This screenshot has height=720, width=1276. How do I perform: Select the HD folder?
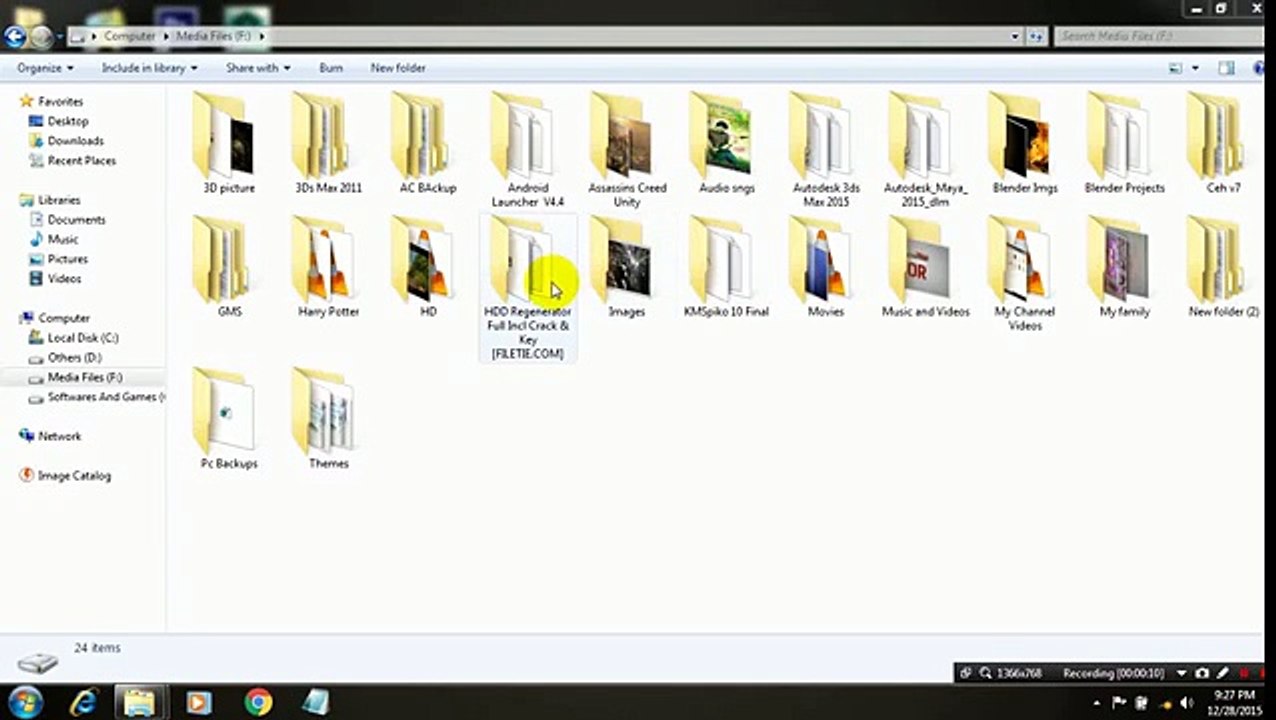[428, 266]
